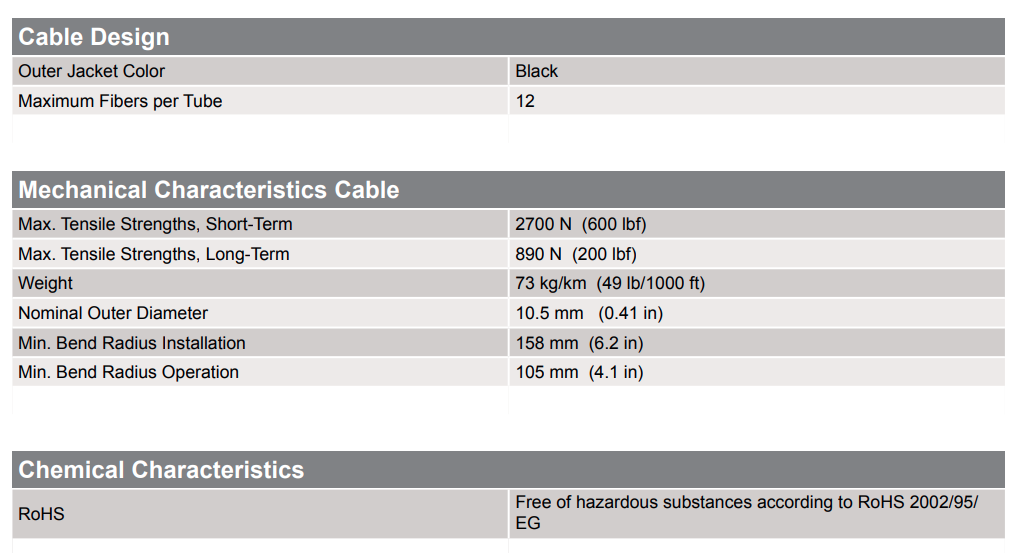
Task: Click the Outer Jacket Color label
Action: click(x=91, y=71)
